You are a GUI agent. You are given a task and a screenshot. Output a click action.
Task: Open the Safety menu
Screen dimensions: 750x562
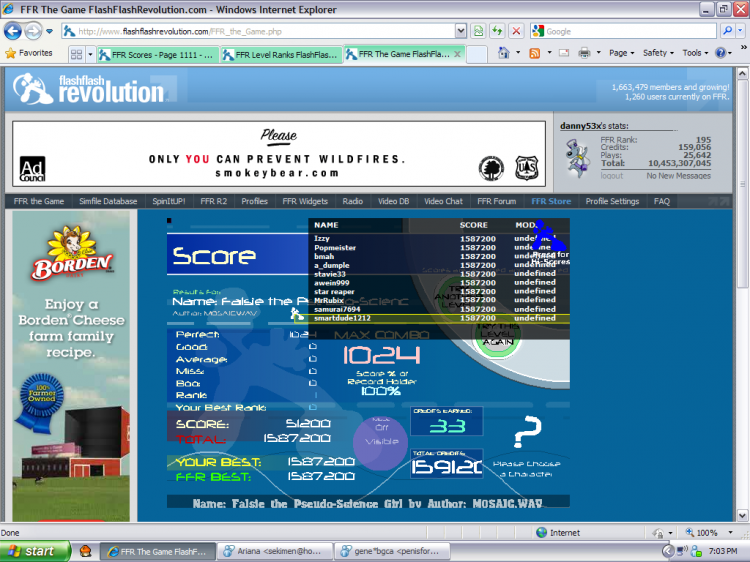coord(658,53)
